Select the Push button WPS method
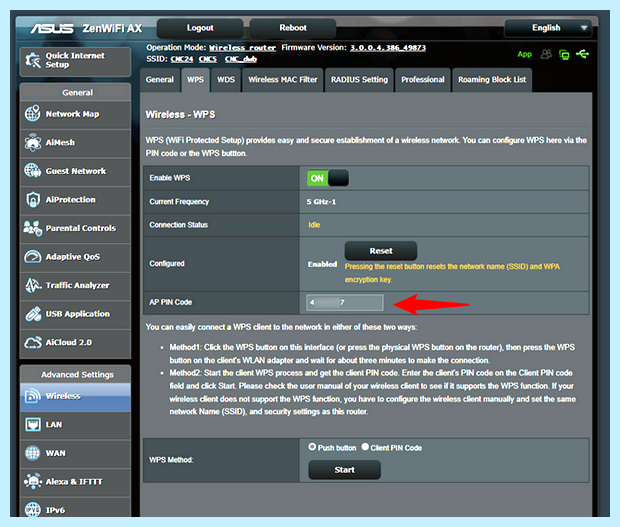Viewport: 620px width, 527px height. pyautogui.click(x=312, y=447)
